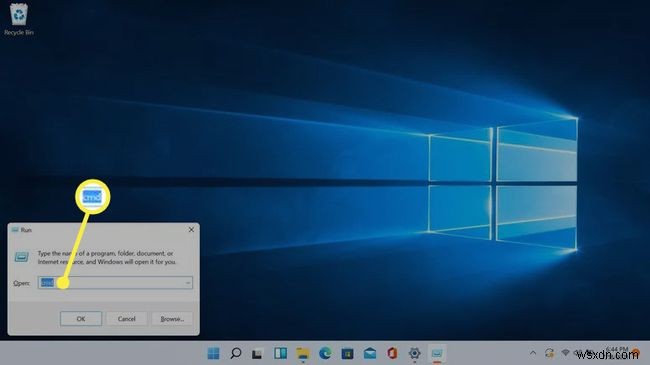The width and height of the screenshot is (650, 365).
Task: Open Microsoft Store from taskbar
Action: pos(347,353)
